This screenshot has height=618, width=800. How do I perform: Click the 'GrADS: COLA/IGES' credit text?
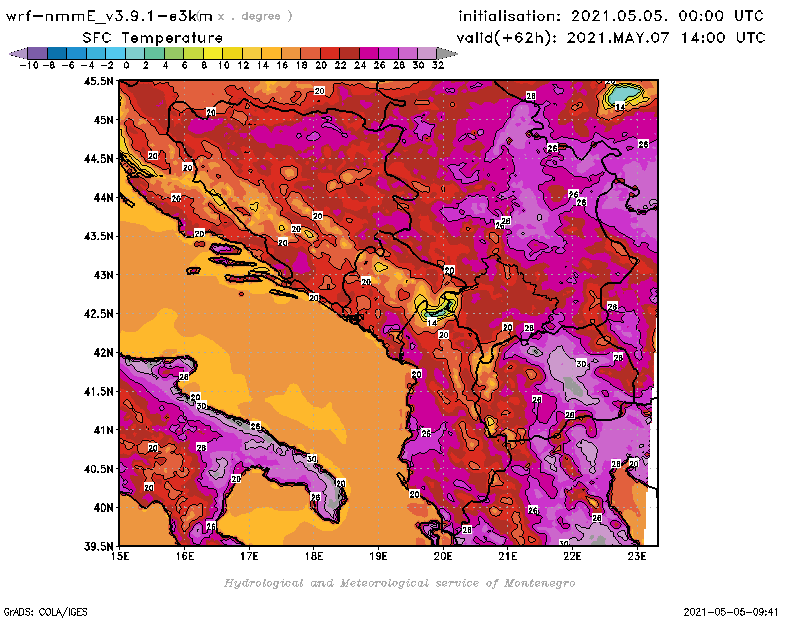click(45, 612)
